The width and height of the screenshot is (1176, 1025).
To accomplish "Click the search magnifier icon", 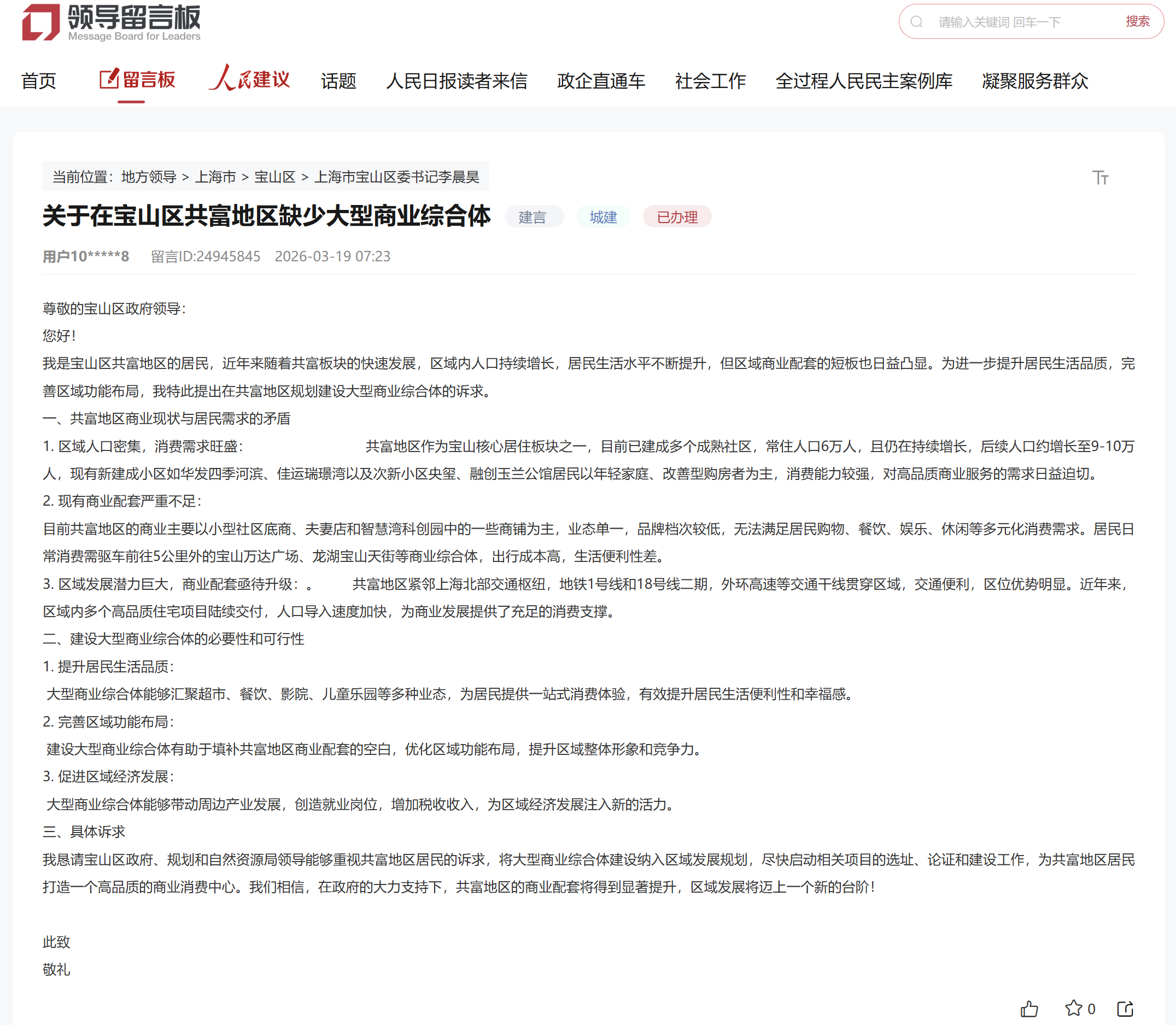I will [916, 22].
